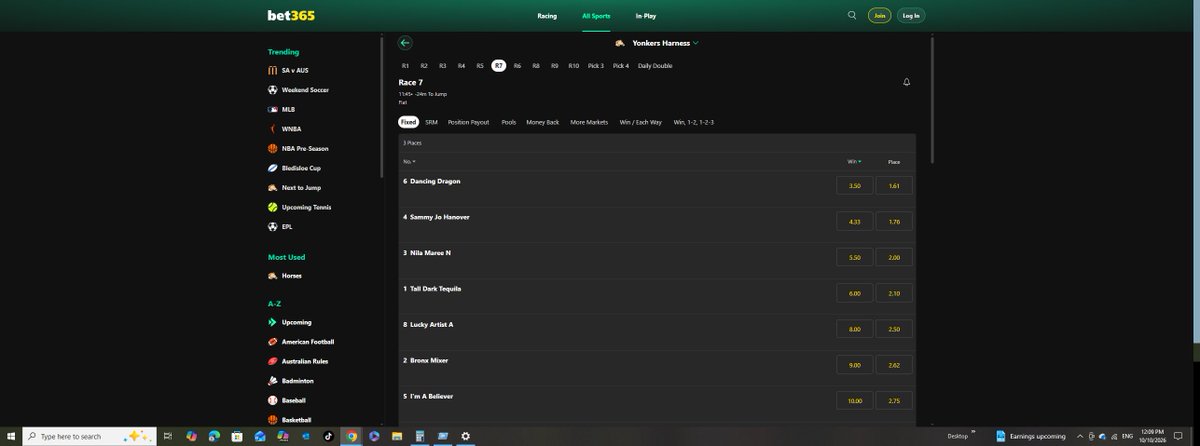Open the Daily Double tab
The image size is (1200, 446).
655,66
